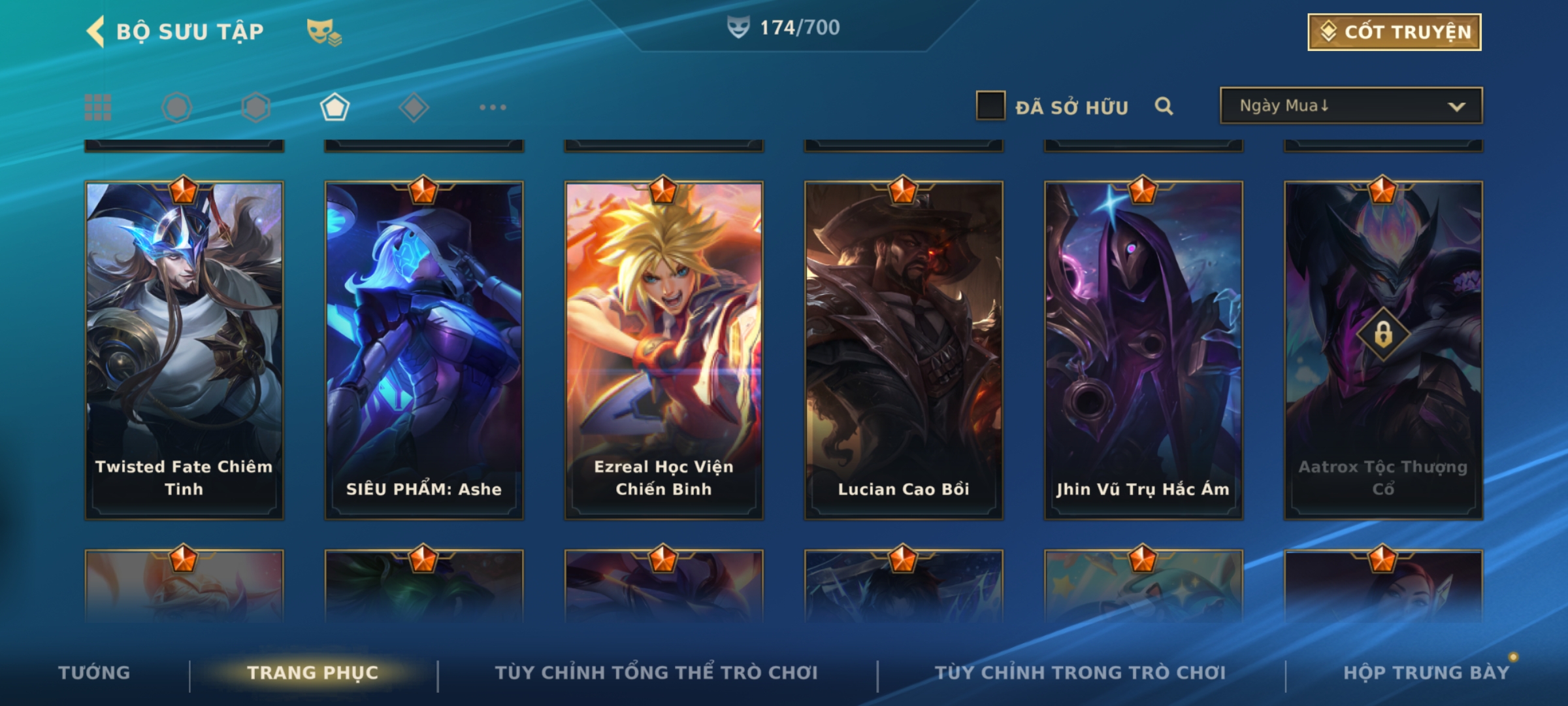
Task: Expand the Ngày Mua sort dropdown
Action: pyautogui.click(x=1351, y=105)
